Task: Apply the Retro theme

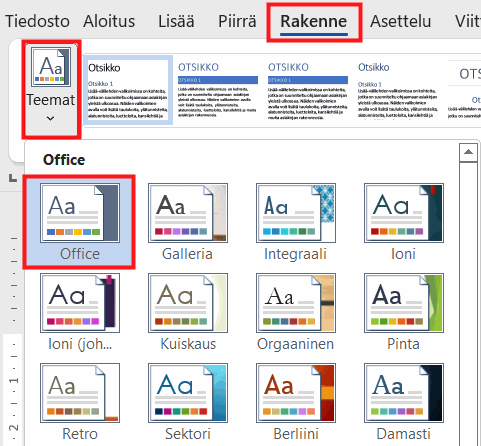Action: (80, 402)
